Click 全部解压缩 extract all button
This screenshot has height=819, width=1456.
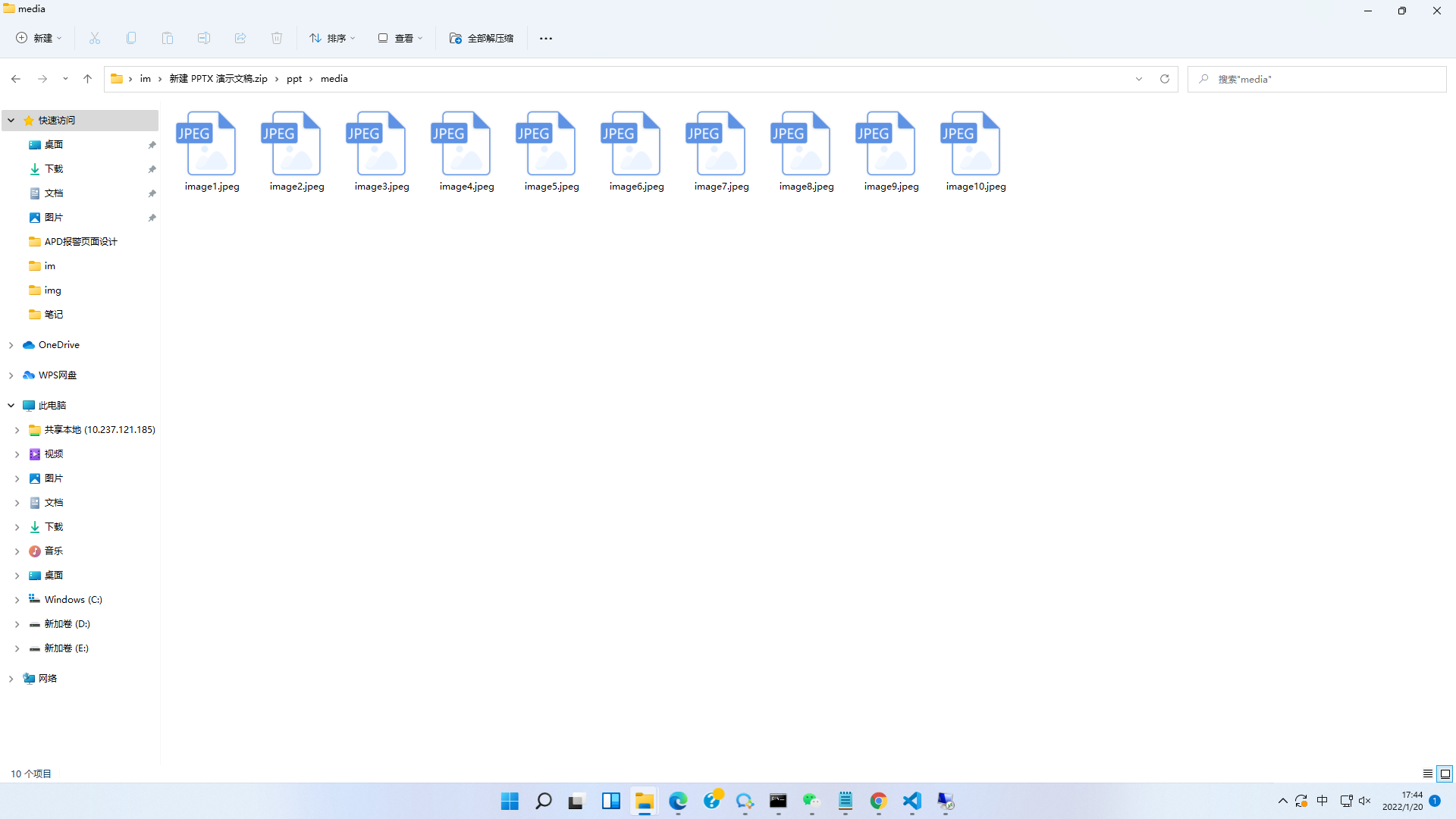(x=482, y=38)
